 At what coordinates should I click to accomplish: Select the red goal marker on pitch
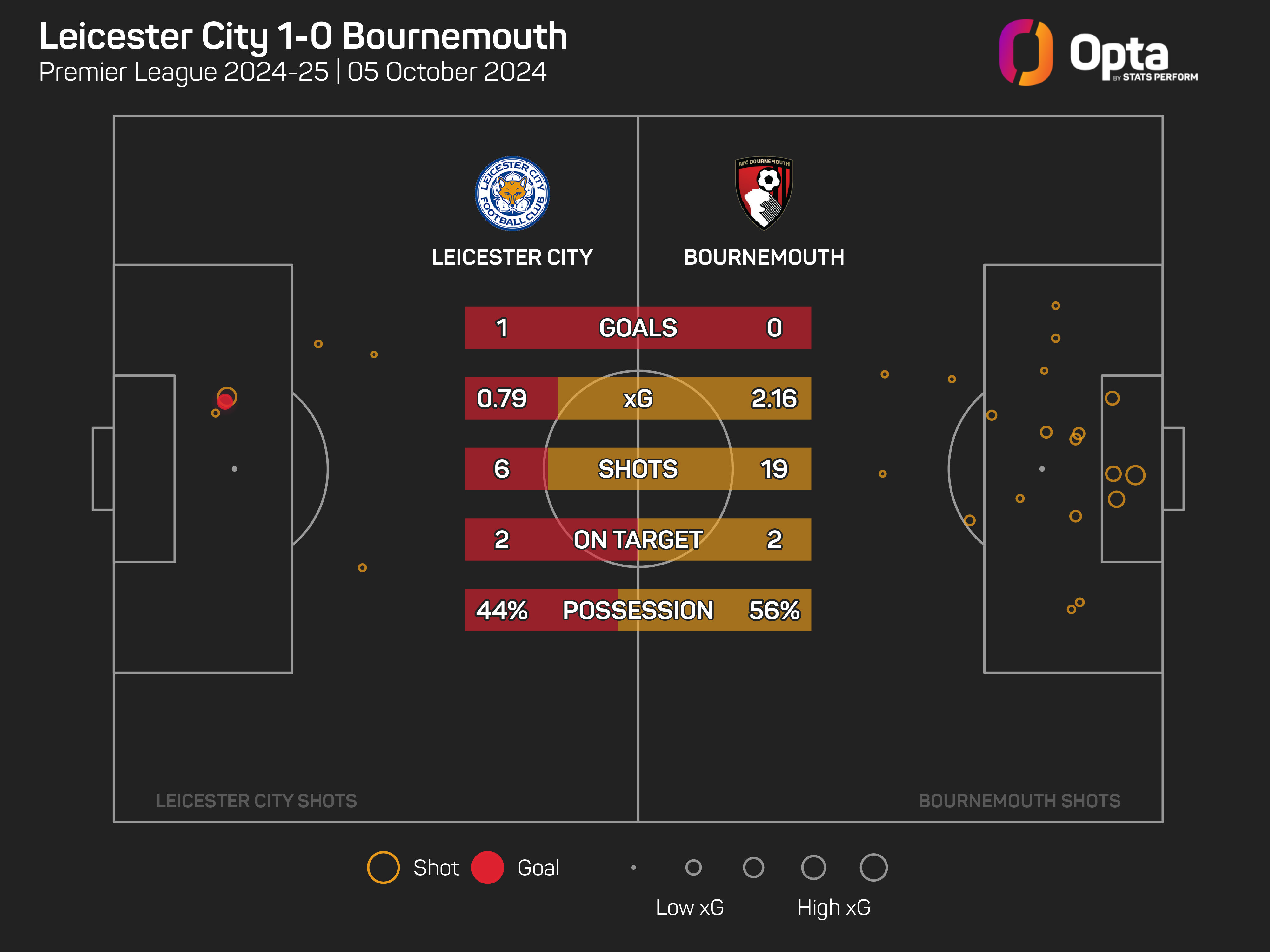pos(225,401)
